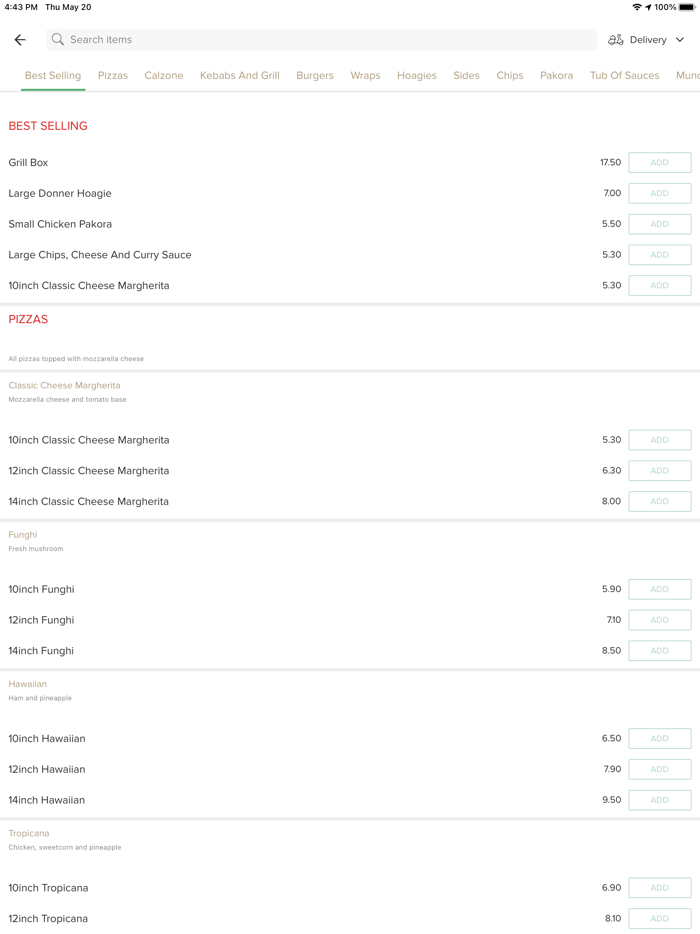This screenshot has width=700, height=934.
Task: Tap the delivery scooter icon
Action: pos(616,40)
